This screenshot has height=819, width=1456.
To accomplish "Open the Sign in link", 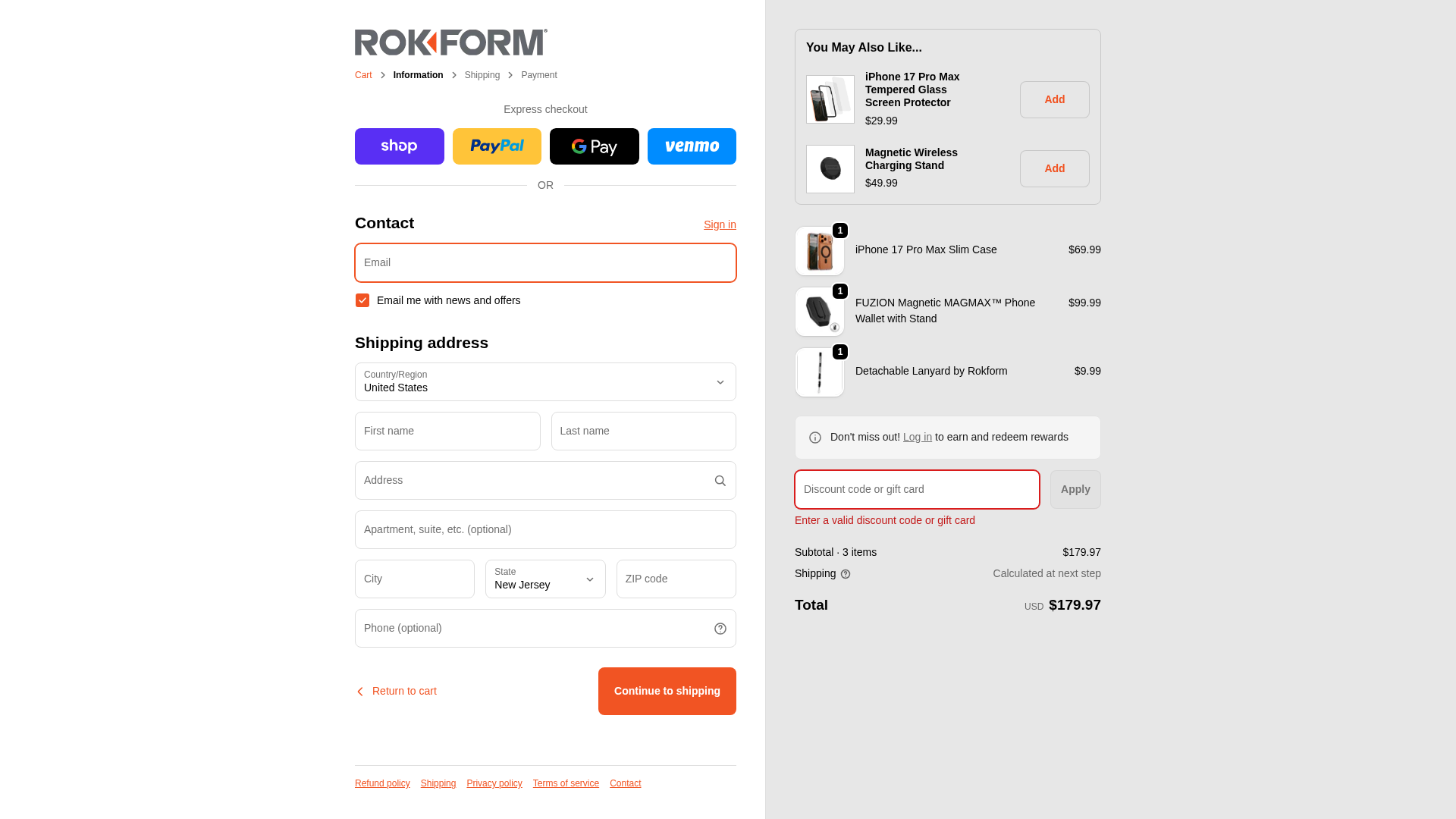I will tap(720, 224).
